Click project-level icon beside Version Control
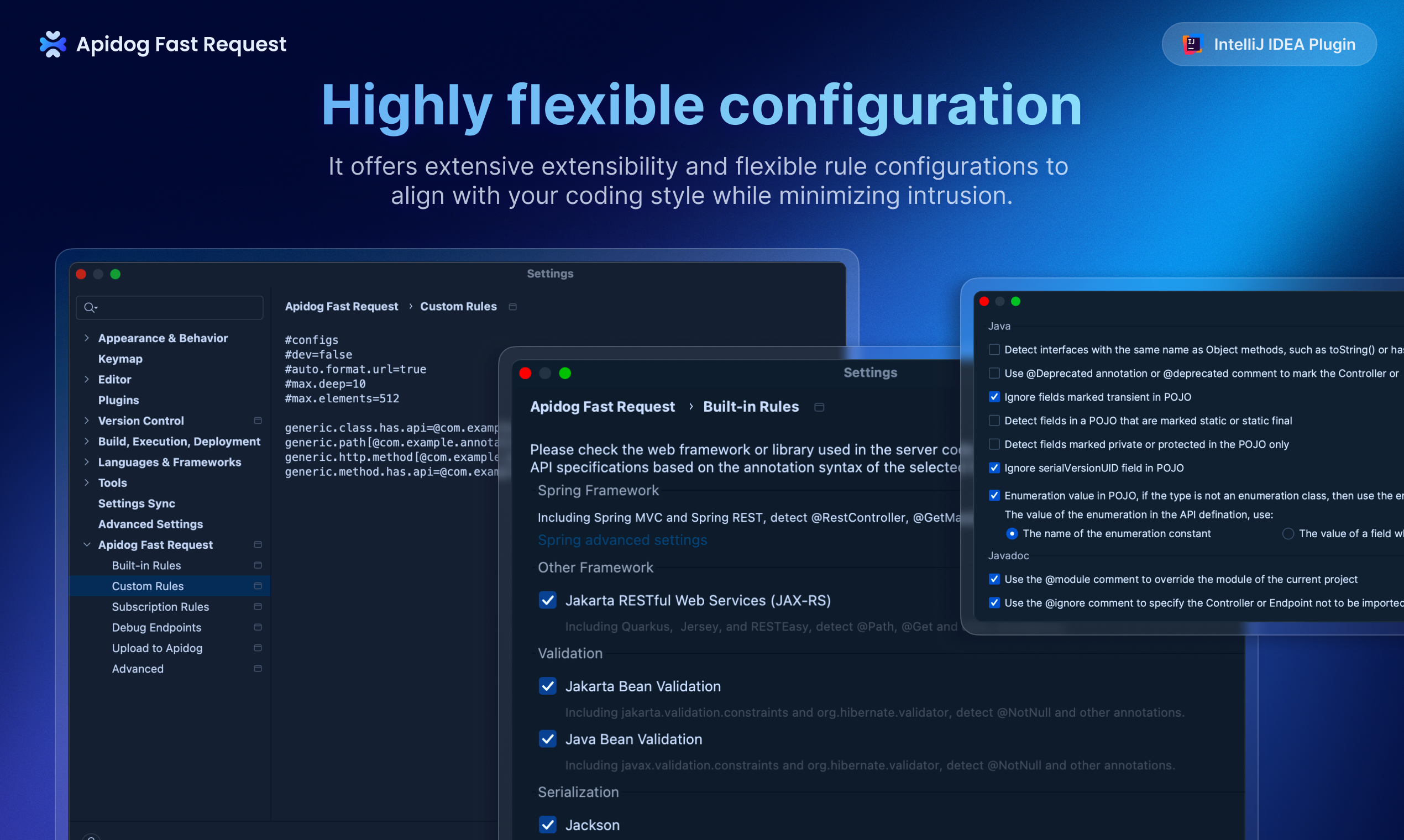 pyautogui.click(x=258, y=421)
